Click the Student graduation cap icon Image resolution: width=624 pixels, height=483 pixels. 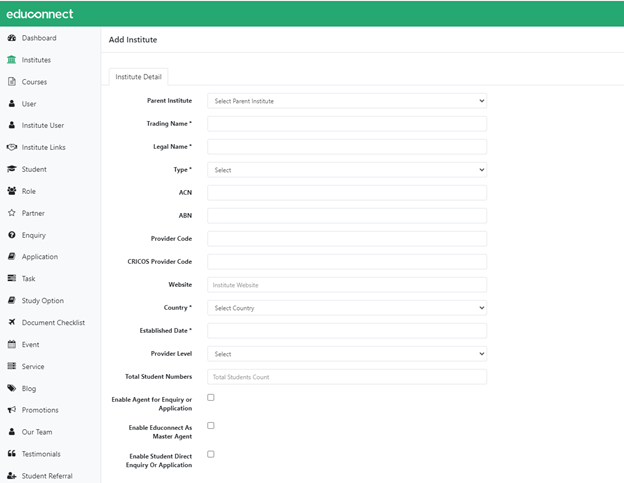point(12,169)
